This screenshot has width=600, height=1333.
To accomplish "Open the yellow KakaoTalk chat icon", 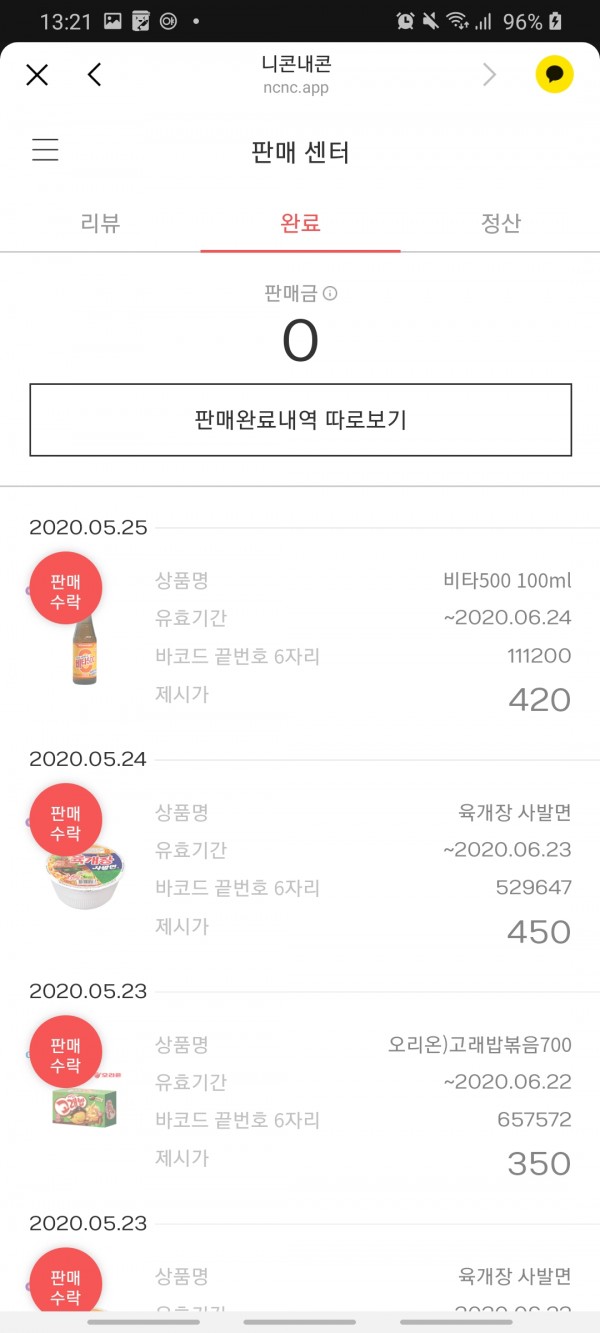I will [554, 75].
